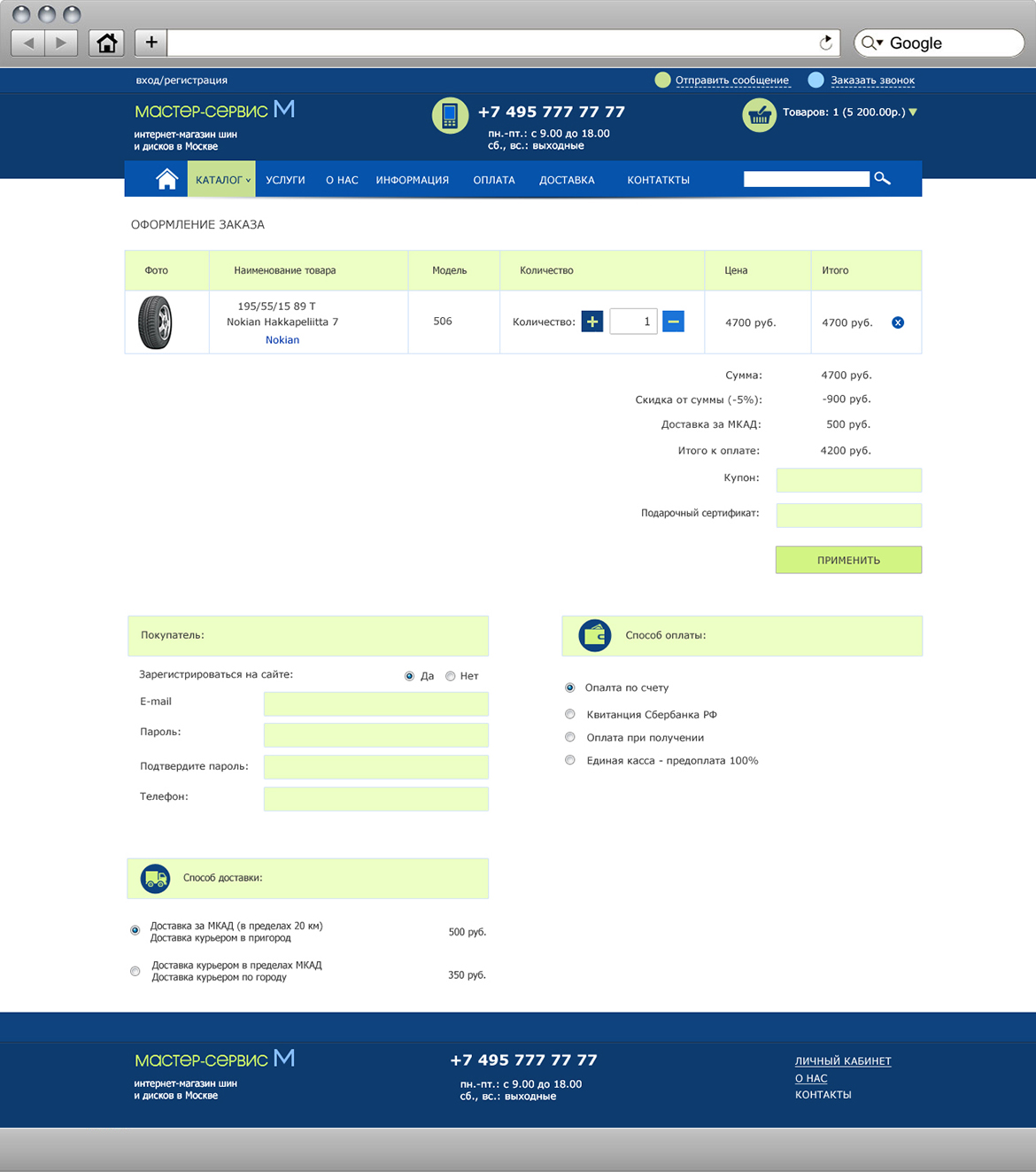Open the ДОСТАВКА menu item
This screenshot has height=1172, width=1036.
pyautogui.click(x=567, y=180)
